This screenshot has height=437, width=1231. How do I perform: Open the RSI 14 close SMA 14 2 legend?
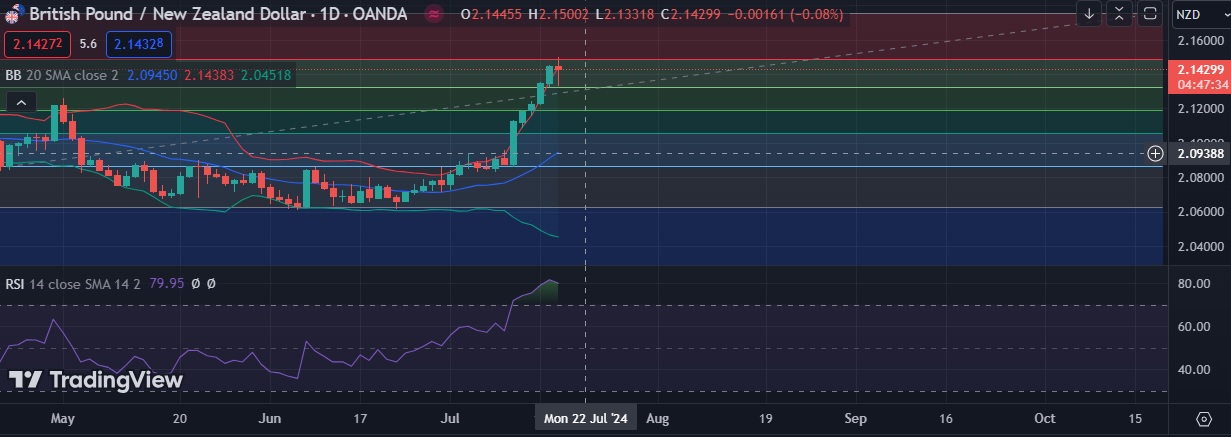point(75,284)
